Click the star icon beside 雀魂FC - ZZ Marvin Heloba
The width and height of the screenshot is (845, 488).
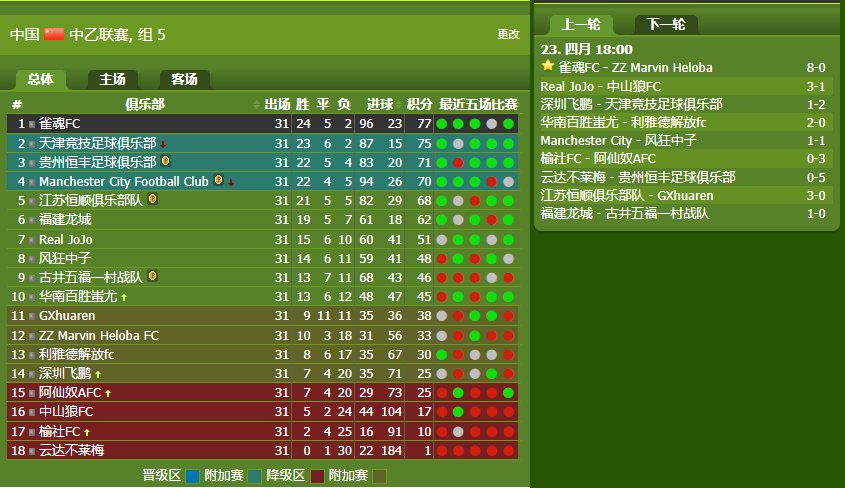tap(548, 66)
